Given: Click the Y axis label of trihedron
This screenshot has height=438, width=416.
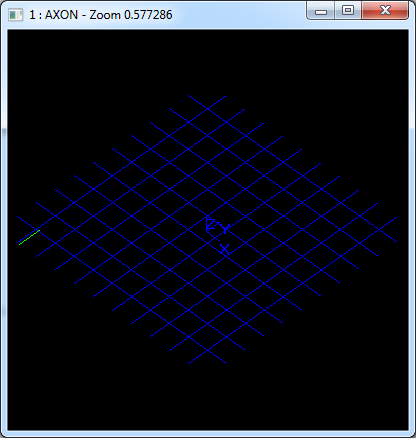Looking at the screenshot, I should (226, 229).
